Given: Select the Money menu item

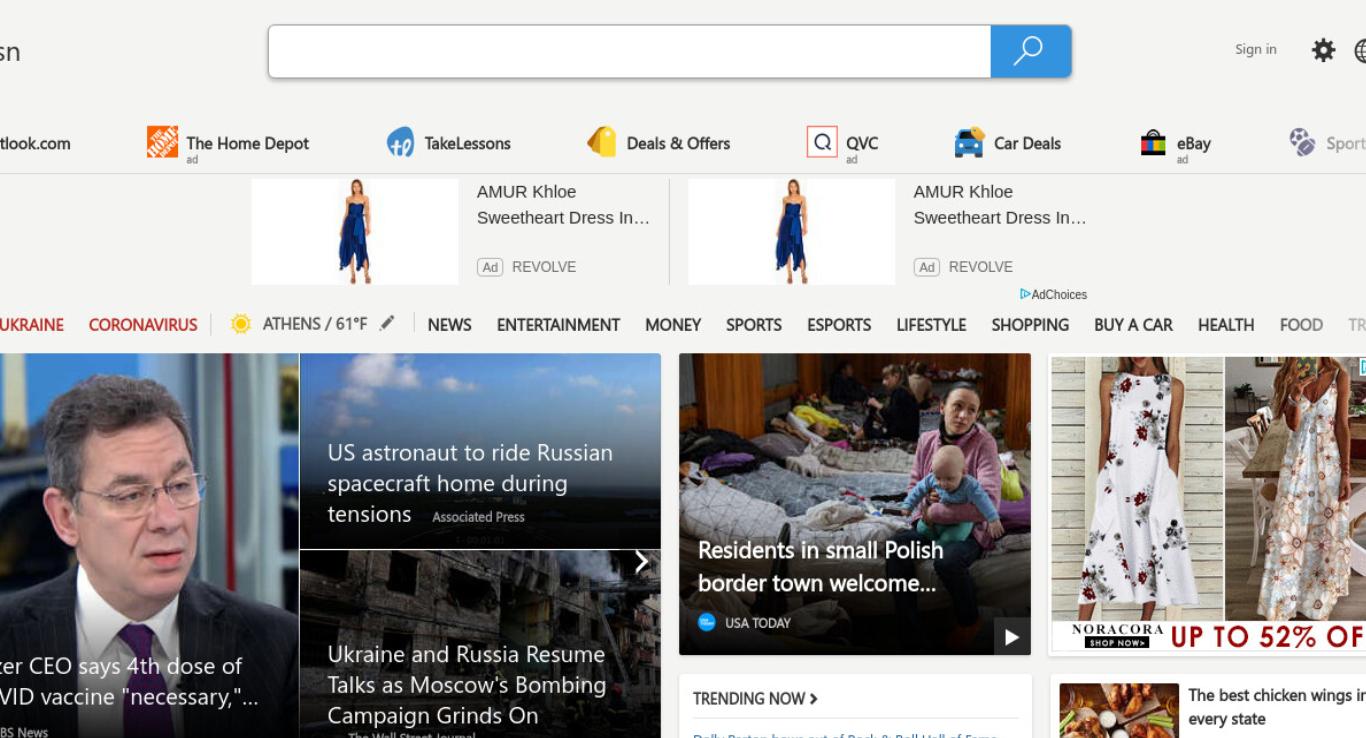Looking at the screenshot, I should (673, 325).
